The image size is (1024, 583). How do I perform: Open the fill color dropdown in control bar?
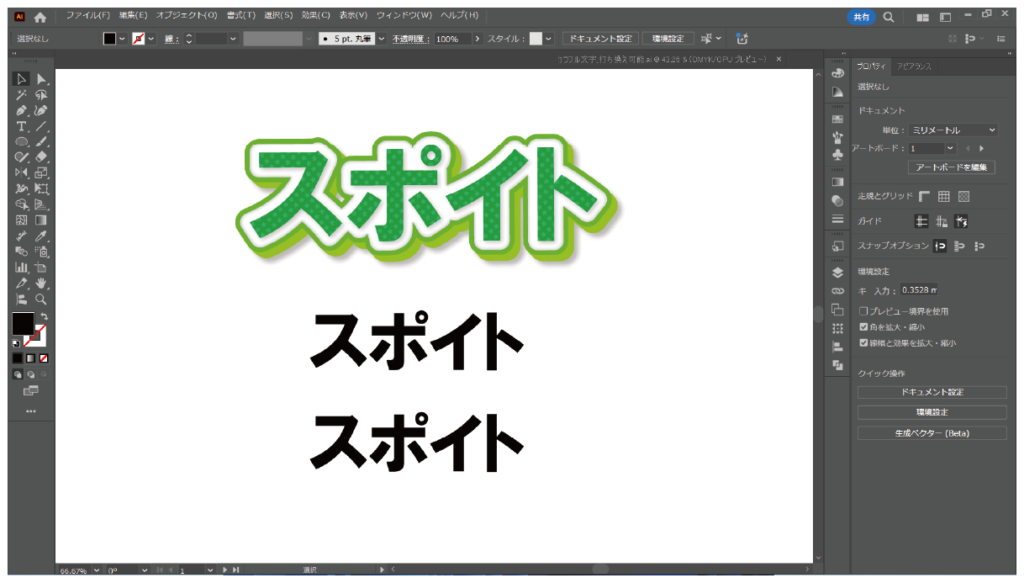[x=122, y=39]
